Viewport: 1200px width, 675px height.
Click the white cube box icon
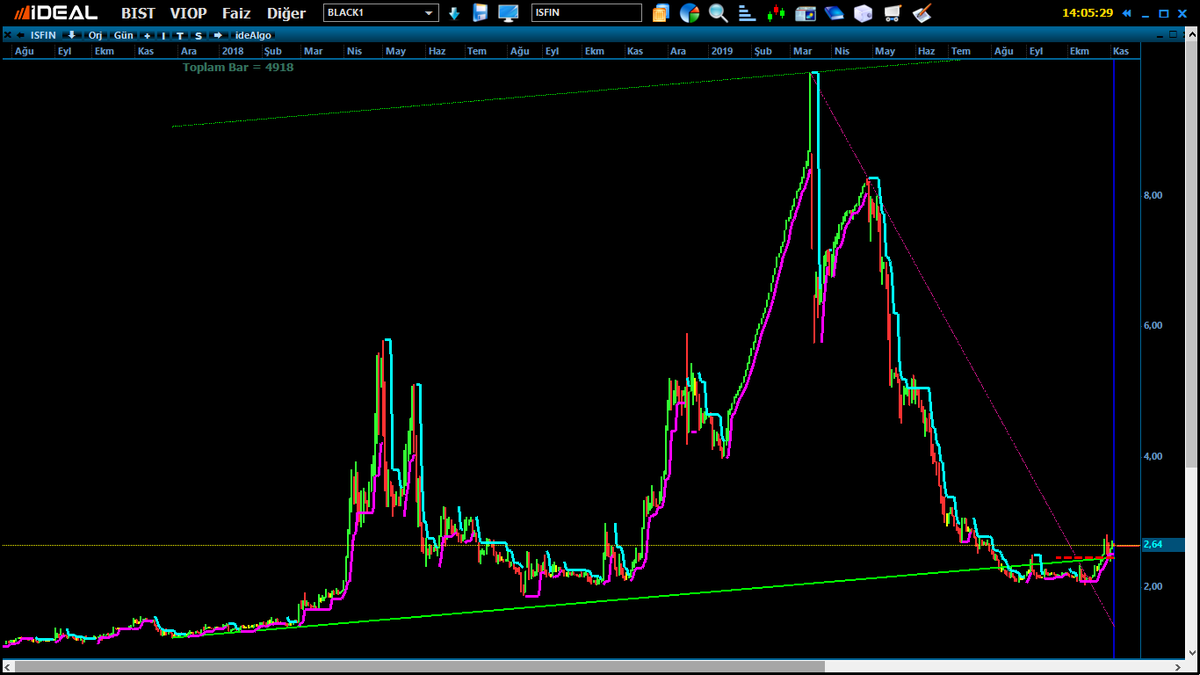[864, 13]
